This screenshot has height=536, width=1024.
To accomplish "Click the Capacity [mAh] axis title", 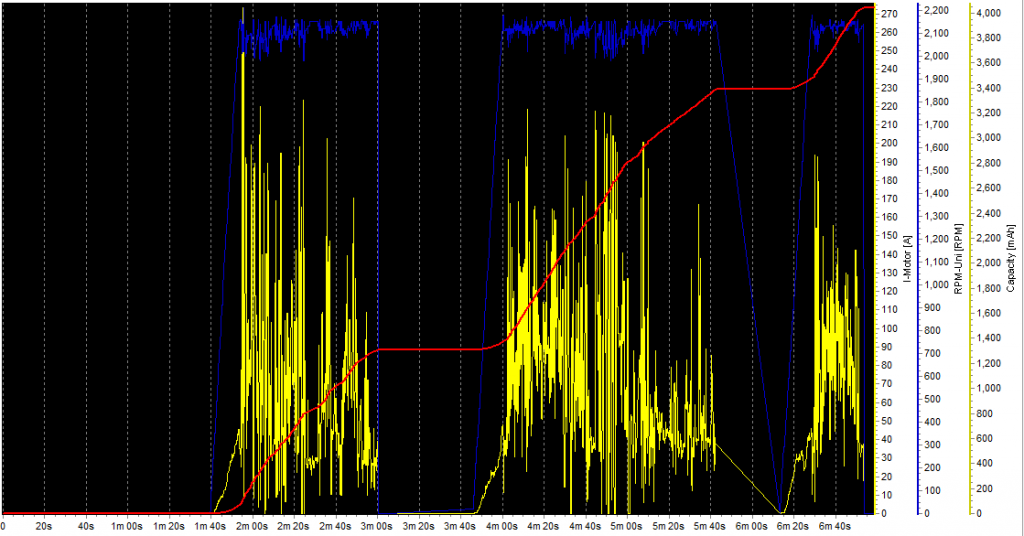I will click(x=1013, y=259).
